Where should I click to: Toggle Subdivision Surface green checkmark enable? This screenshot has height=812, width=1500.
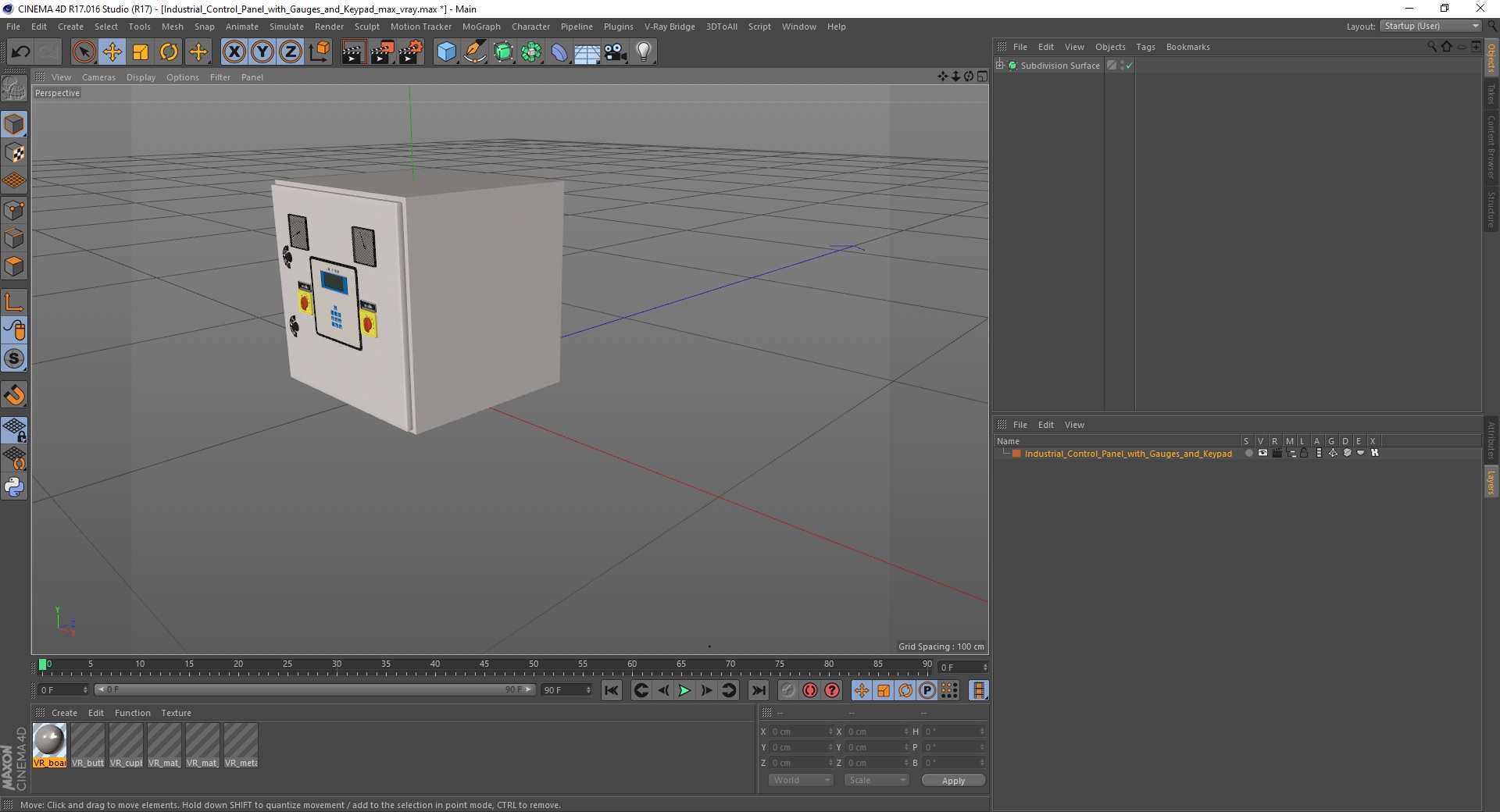[1129, 66]
